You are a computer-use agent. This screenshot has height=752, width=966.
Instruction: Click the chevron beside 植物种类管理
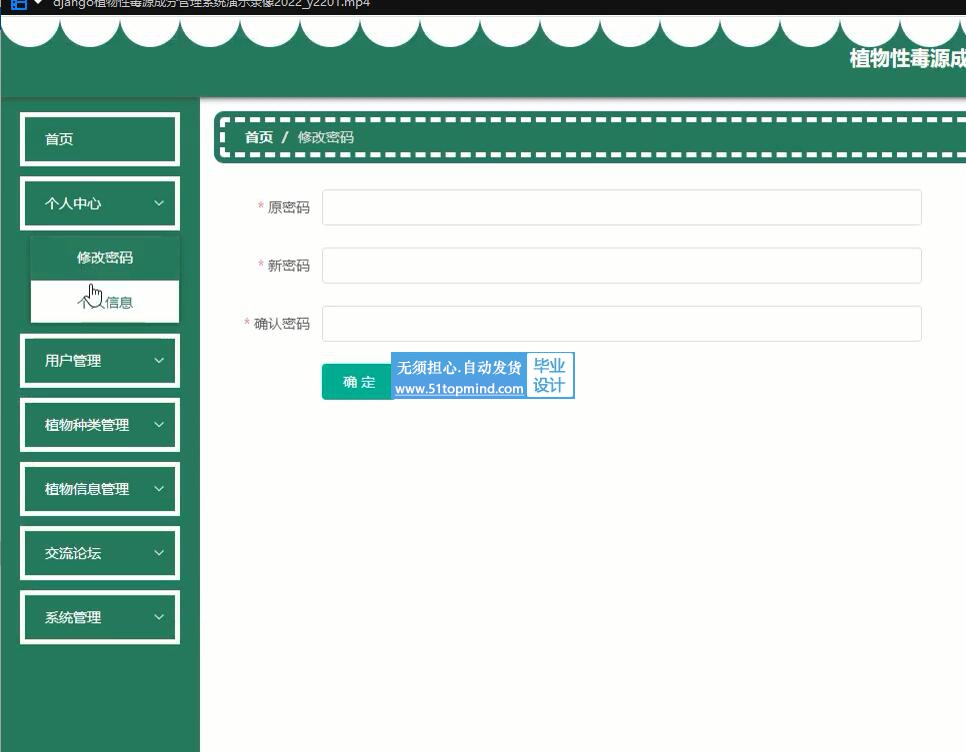point(159,424)
